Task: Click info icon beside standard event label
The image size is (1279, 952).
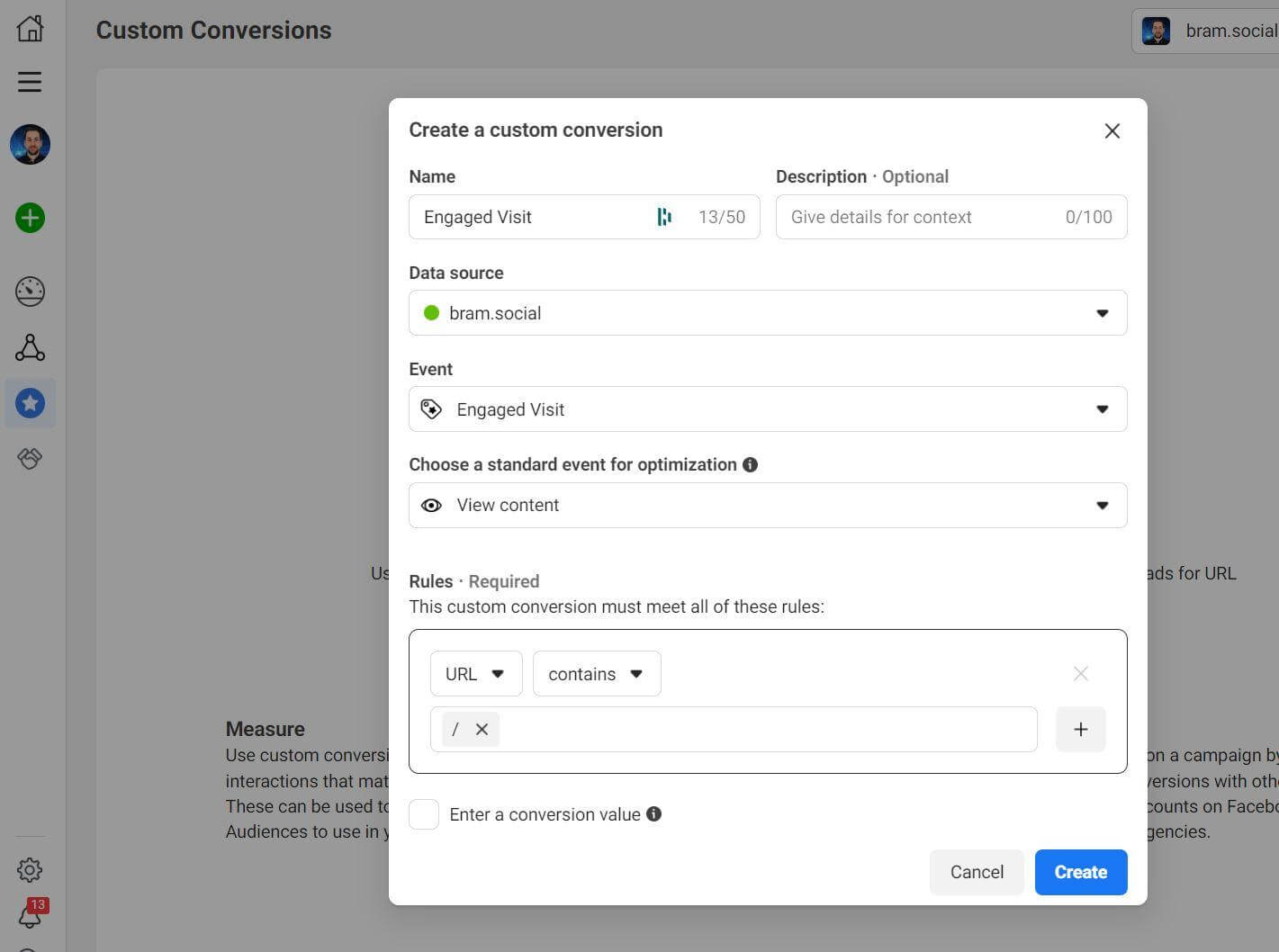Action: point(750,464)
